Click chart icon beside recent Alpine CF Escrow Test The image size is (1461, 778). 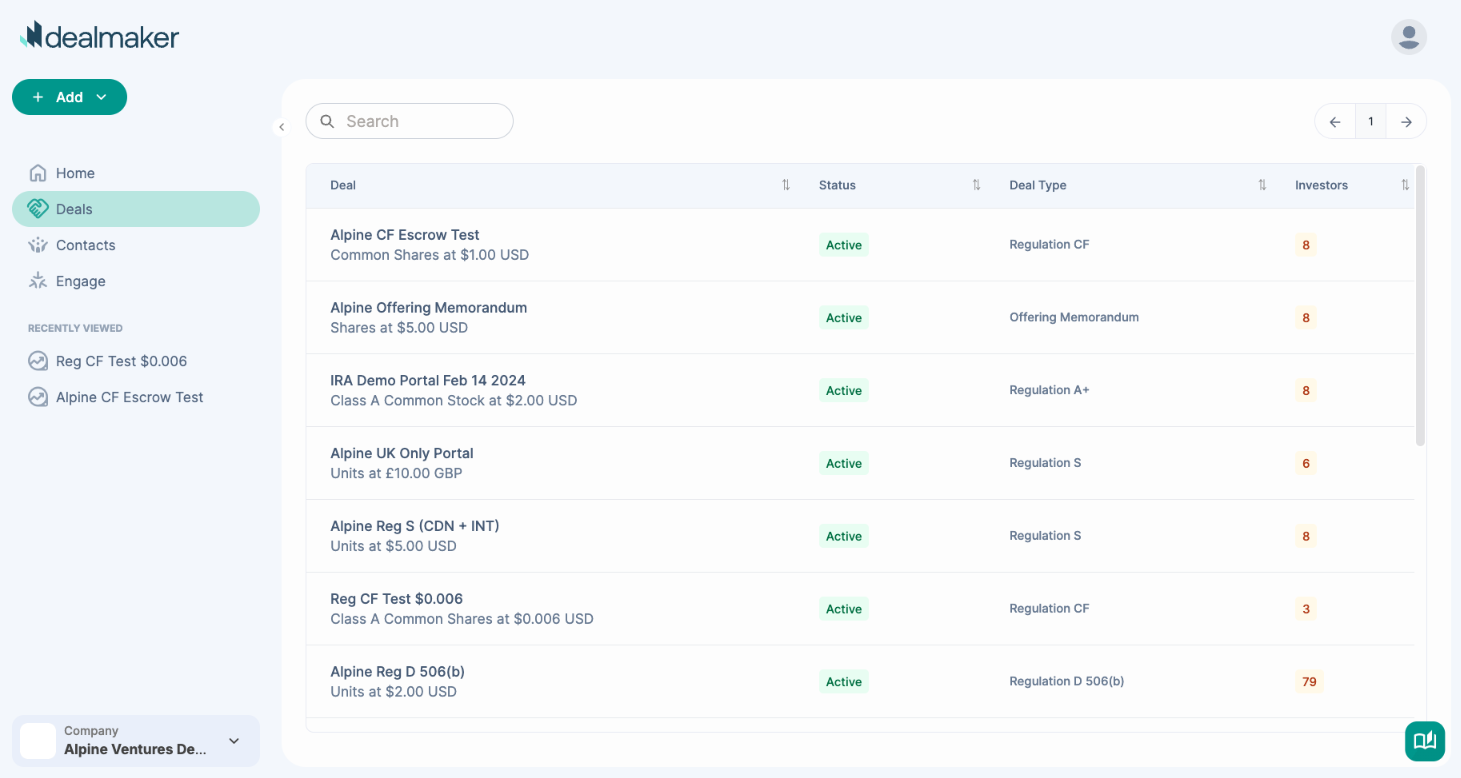pyautogui.click(x=38, y=397)
